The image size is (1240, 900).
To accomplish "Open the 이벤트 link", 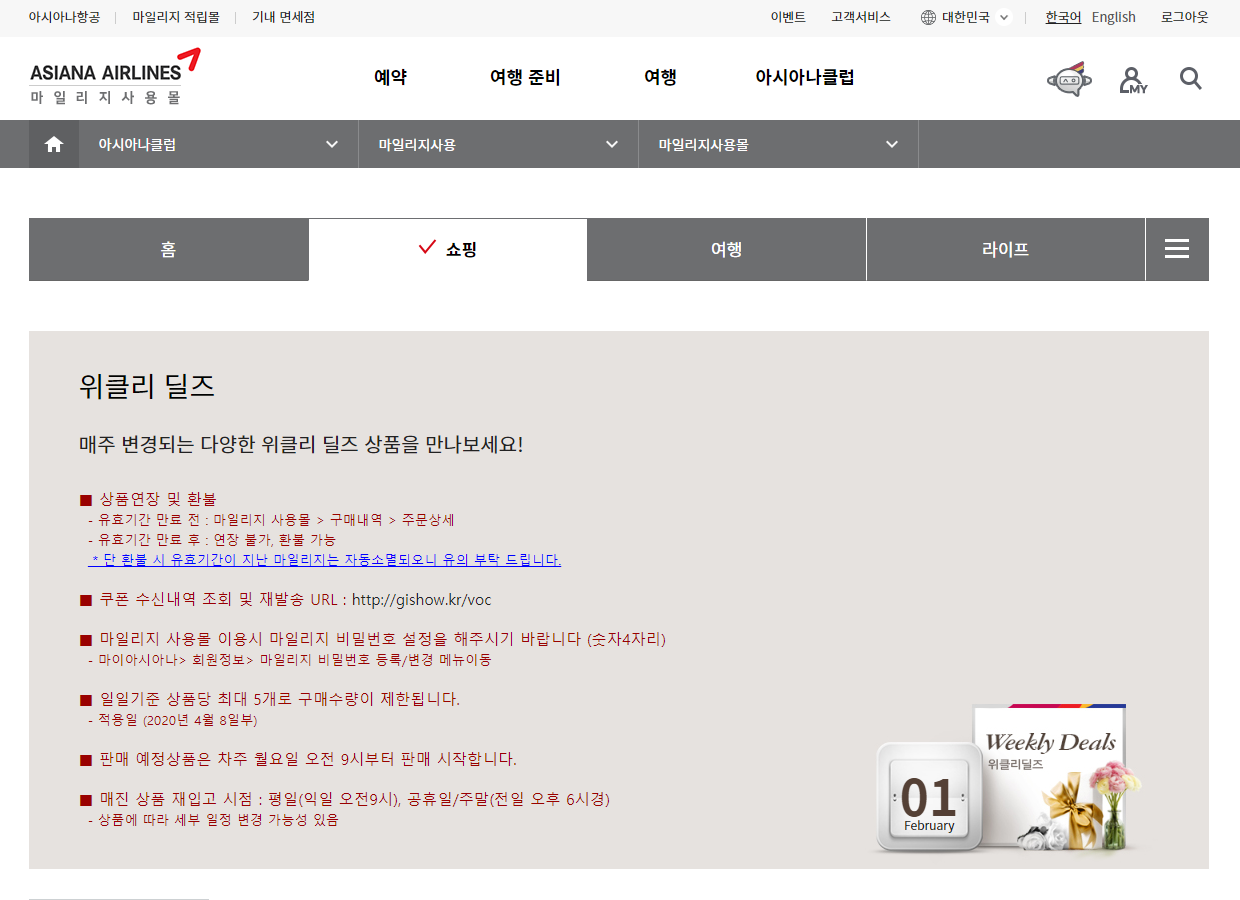I will [x=788, y=17].
